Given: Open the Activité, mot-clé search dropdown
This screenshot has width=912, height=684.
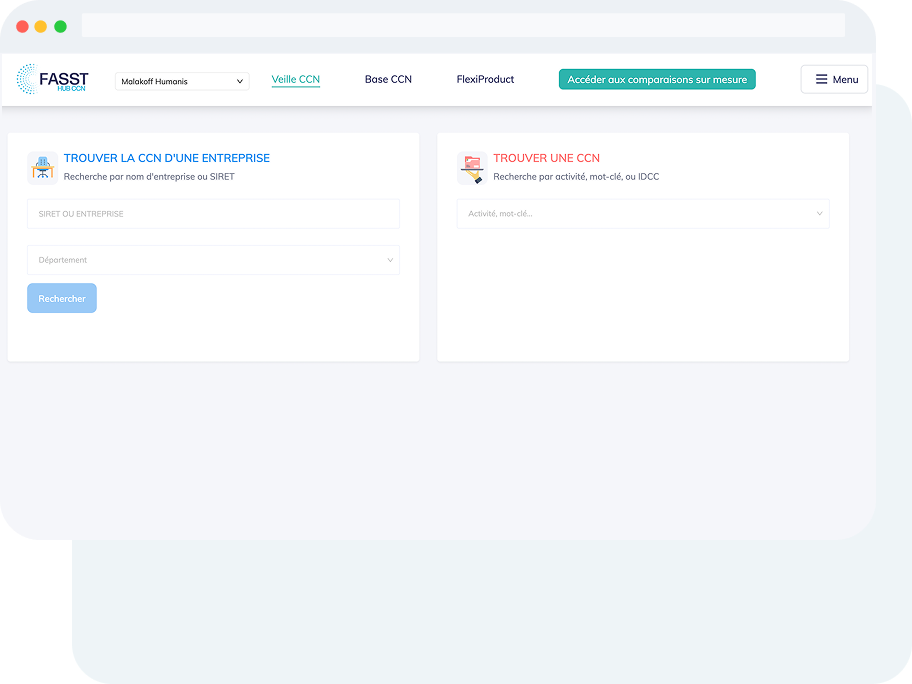Looking at the screenshot, I should pyautogui.click(x=643, y=213).
